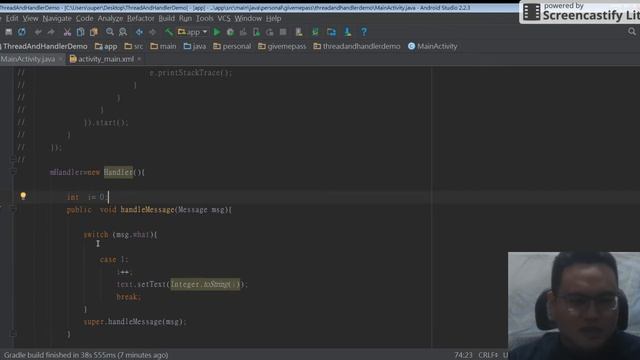Close the activity_main.xml tab
The image size is (640, 360).
139,59
